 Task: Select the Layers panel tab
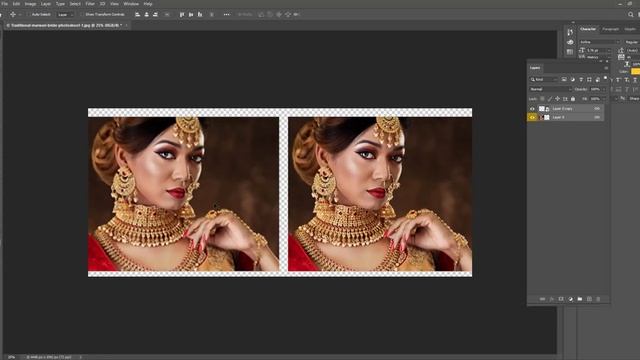click(x=535, y=68)
